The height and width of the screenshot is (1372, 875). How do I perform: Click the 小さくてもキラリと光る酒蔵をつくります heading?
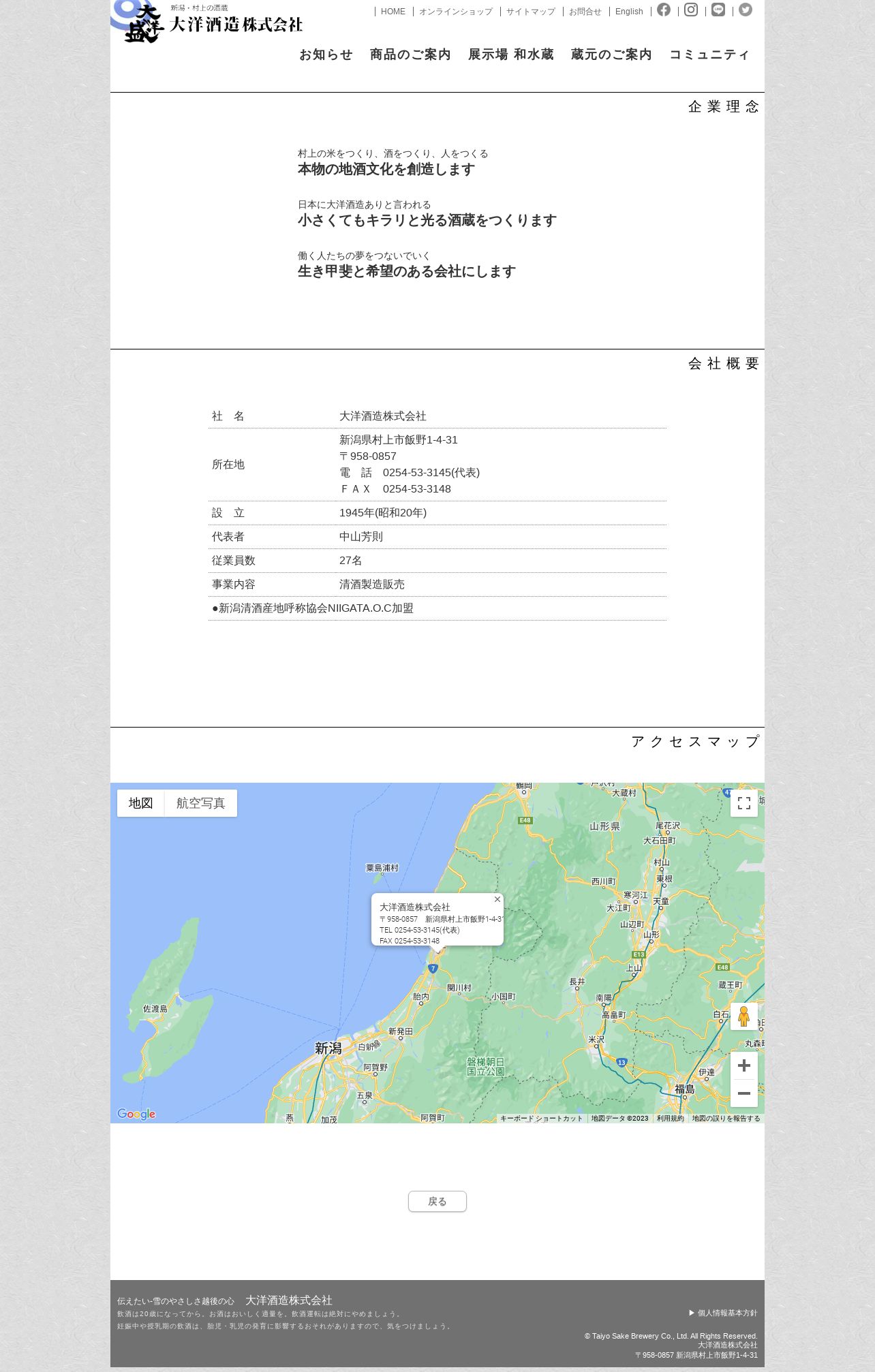coord(427,221)
